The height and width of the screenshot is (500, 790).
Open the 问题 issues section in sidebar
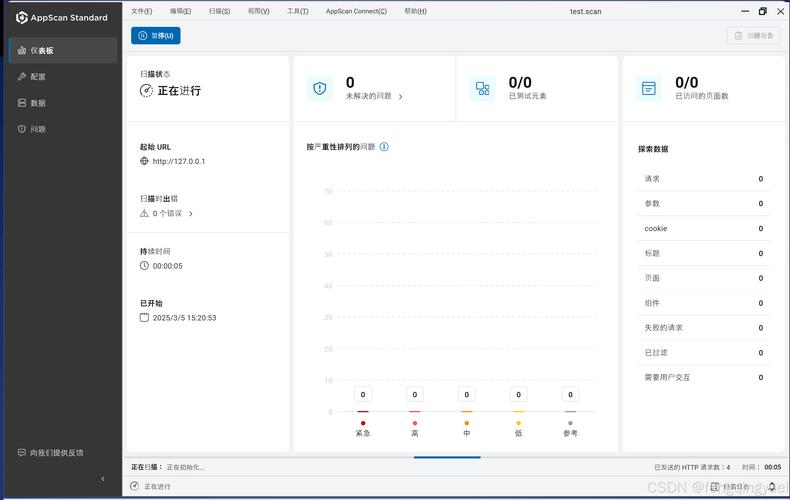coord(63,129)
